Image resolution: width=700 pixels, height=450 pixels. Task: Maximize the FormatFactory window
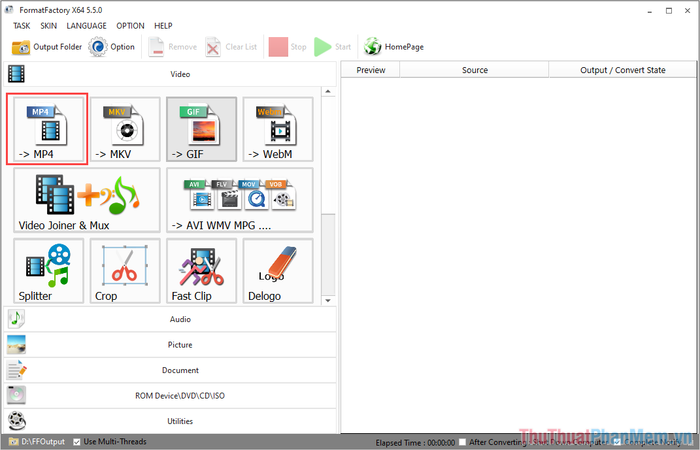[669, 11]
